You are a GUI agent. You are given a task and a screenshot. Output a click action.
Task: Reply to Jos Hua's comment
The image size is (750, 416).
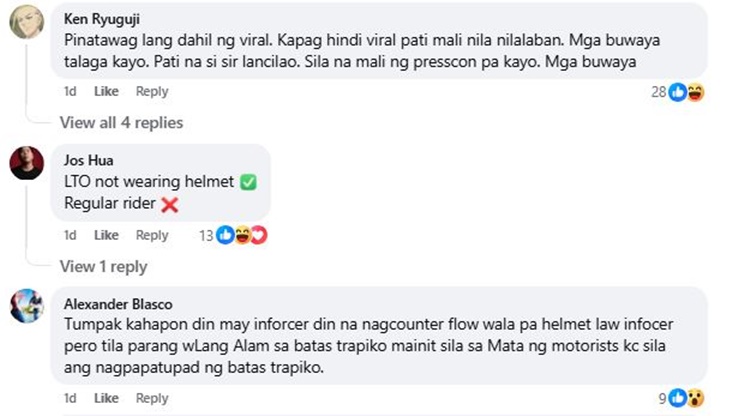pyautogui.click(x=152, y=235)
